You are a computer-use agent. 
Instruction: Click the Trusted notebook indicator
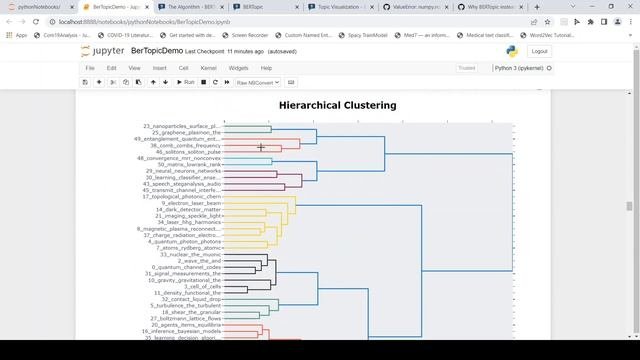point(467,68)
